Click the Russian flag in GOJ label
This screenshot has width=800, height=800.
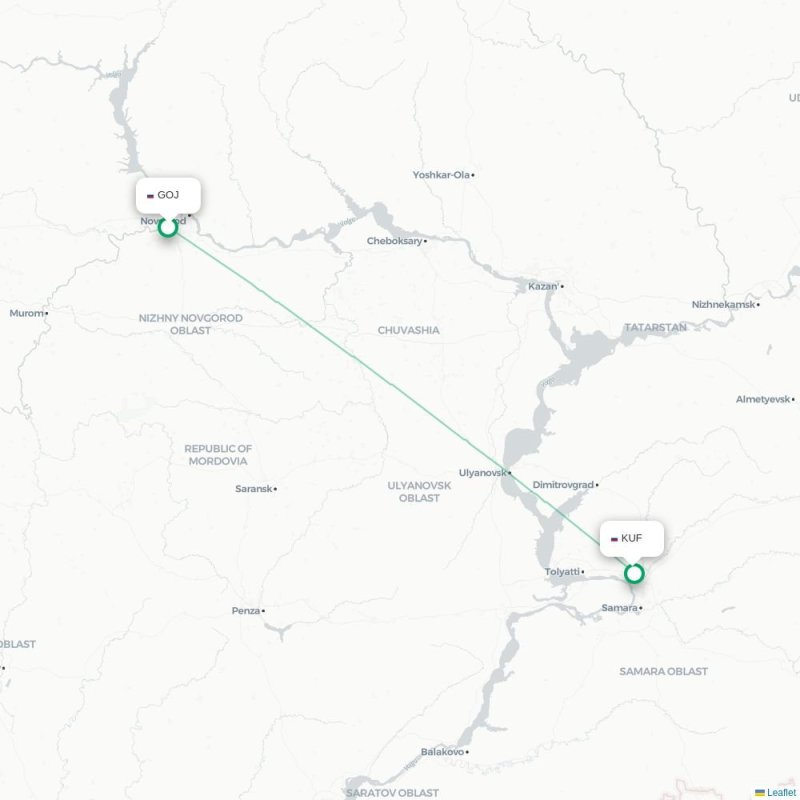(x=150, y=196)
